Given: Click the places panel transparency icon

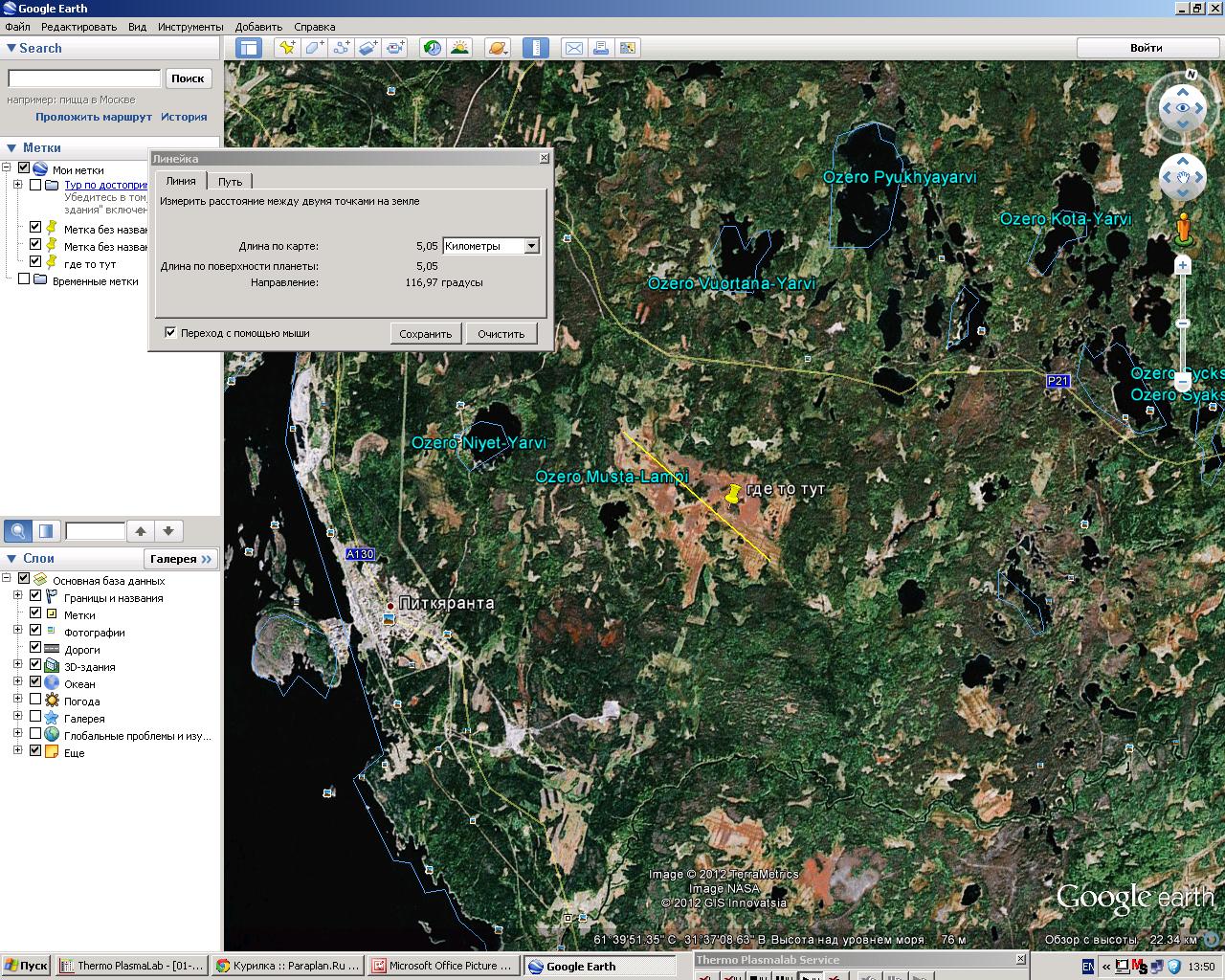Looking at the screenshot, I should 46,530.
